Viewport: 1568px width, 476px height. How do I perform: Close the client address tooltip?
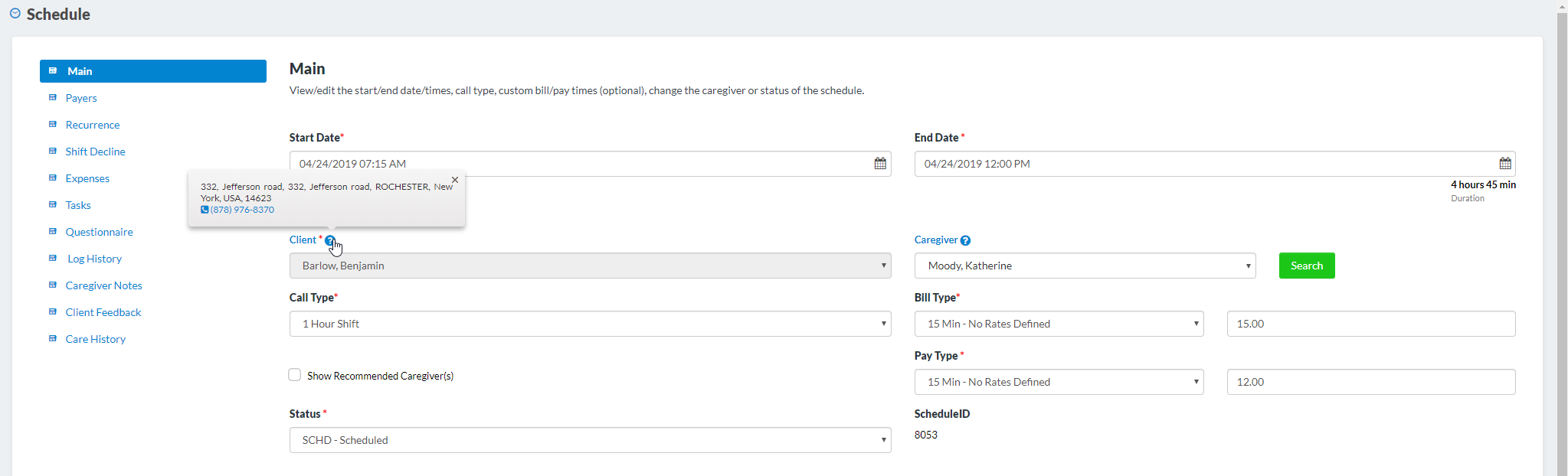(x=455, y=180)
